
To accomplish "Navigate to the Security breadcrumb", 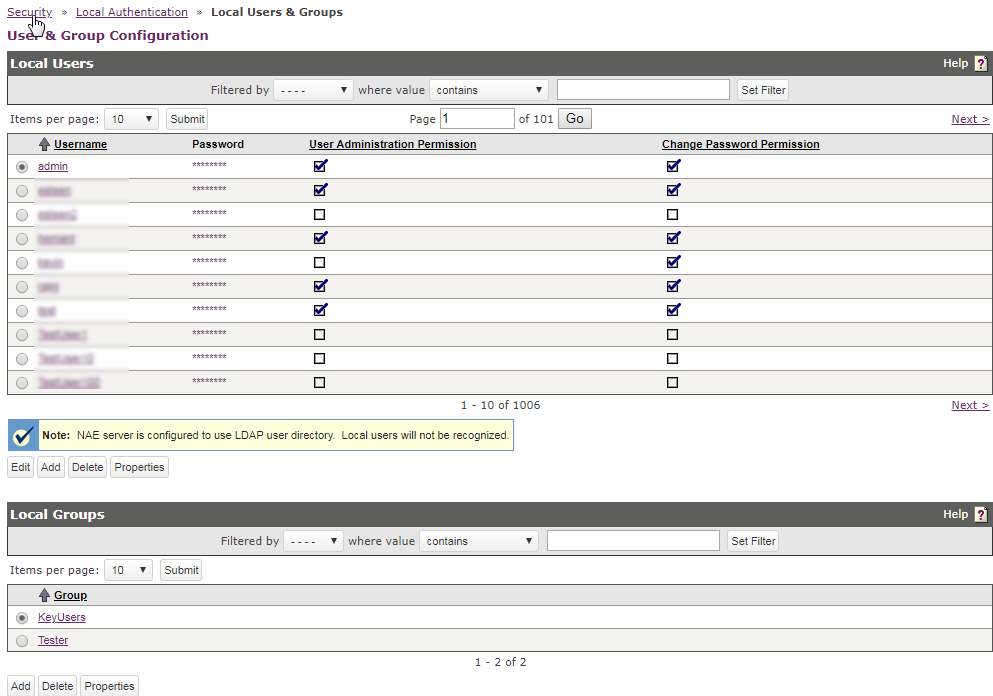I will (27, 11).
